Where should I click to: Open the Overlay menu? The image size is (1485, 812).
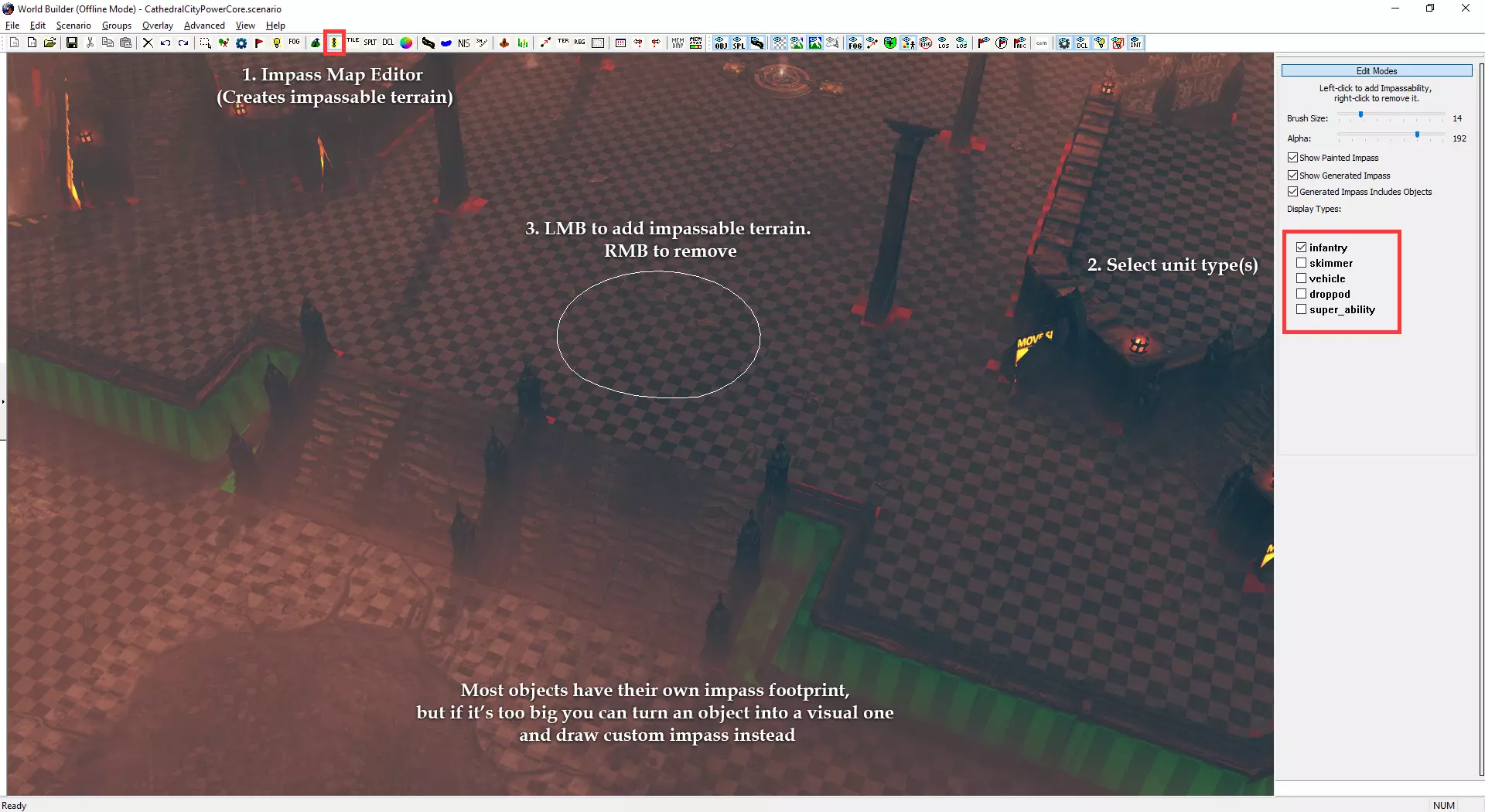[158, 26]
